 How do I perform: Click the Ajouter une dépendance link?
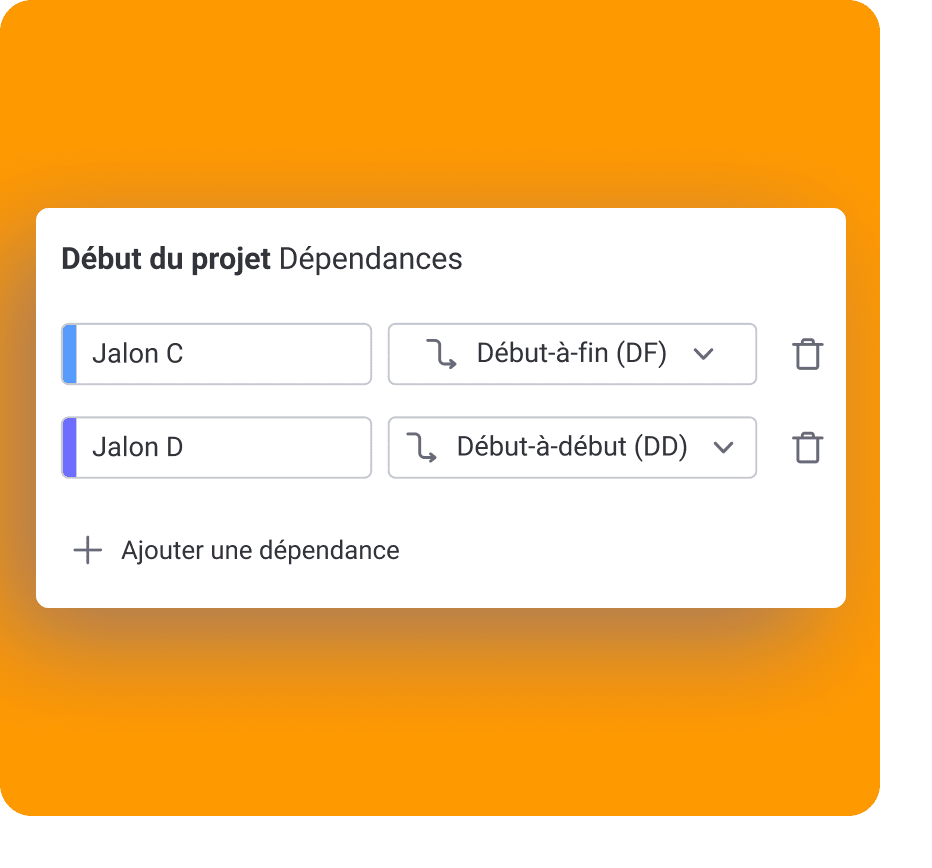260,550
